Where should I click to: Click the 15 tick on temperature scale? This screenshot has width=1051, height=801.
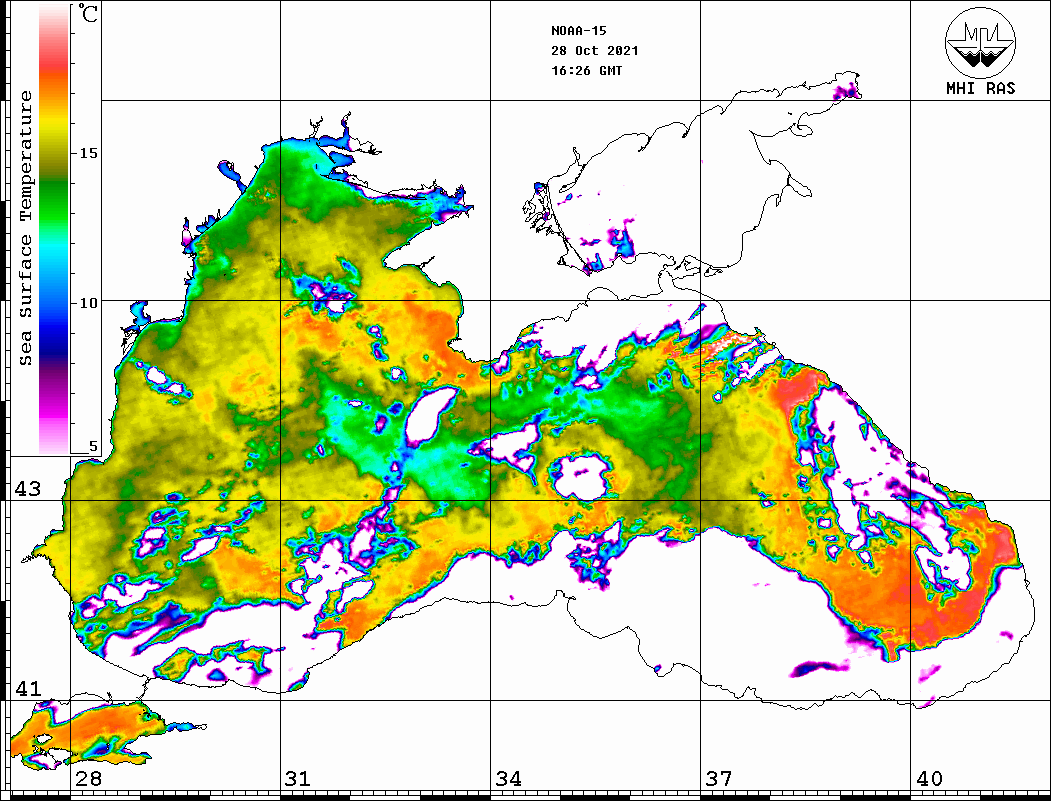(88, 153)
